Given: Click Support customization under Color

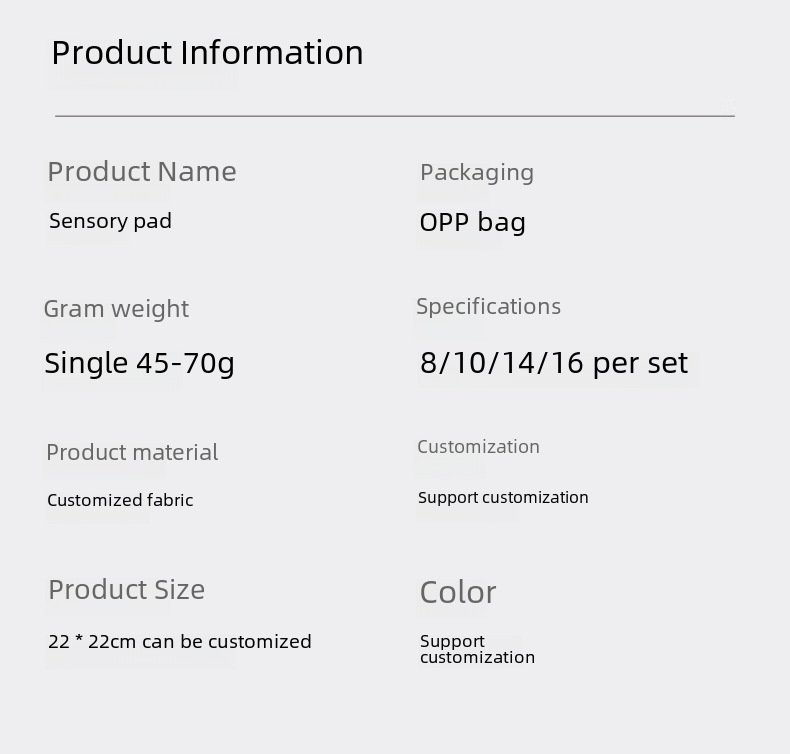Looking at the screenshot, I should pos(476,649).
